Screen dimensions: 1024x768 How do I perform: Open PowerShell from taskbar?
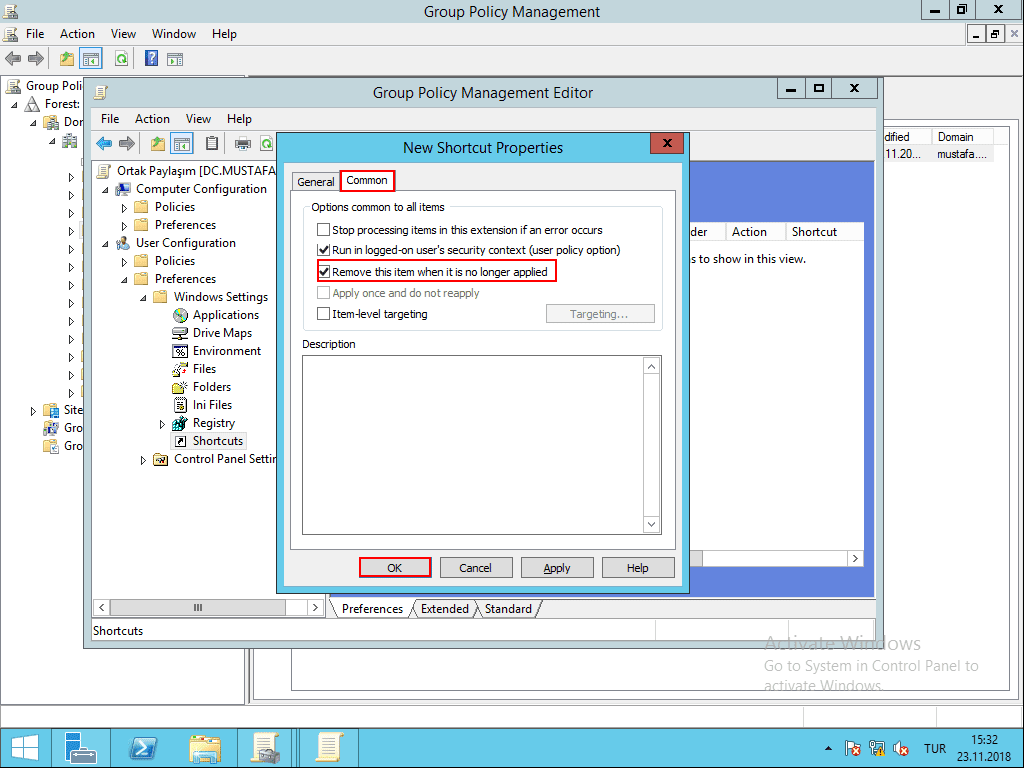(x=142, y=748)
